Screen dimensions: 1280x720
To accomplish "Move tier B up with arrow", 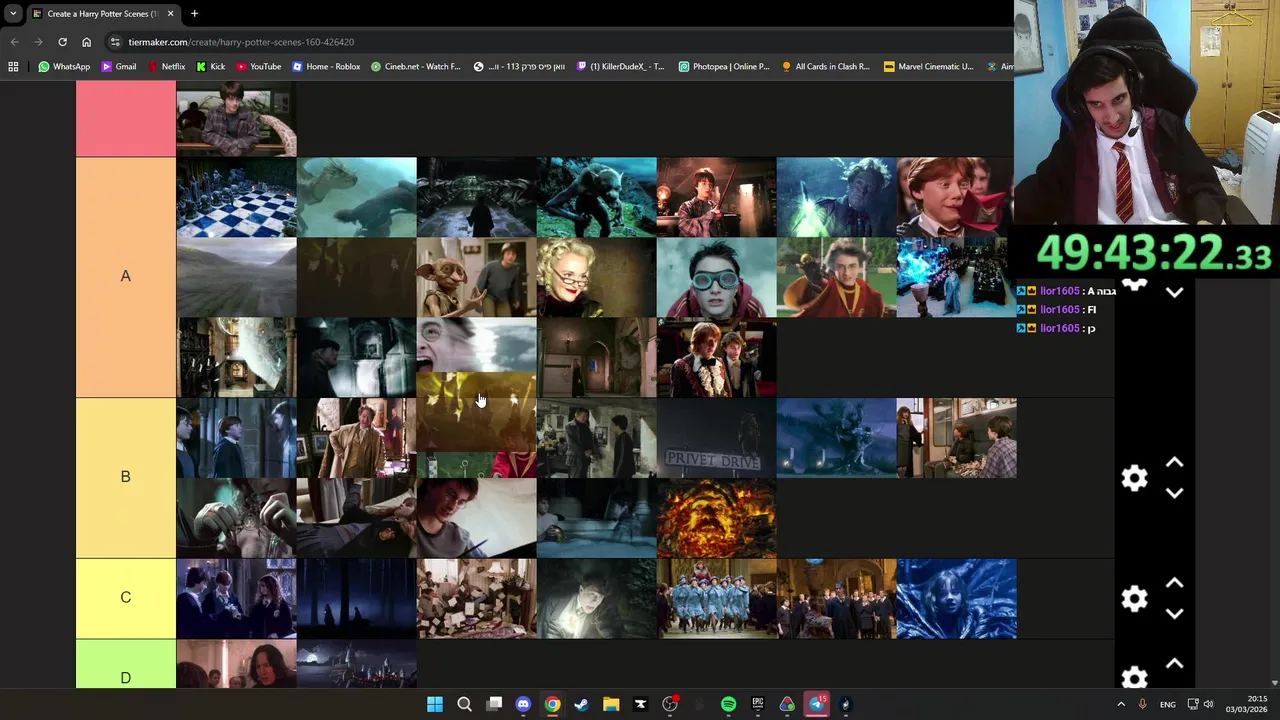I will pos(1175,463).
